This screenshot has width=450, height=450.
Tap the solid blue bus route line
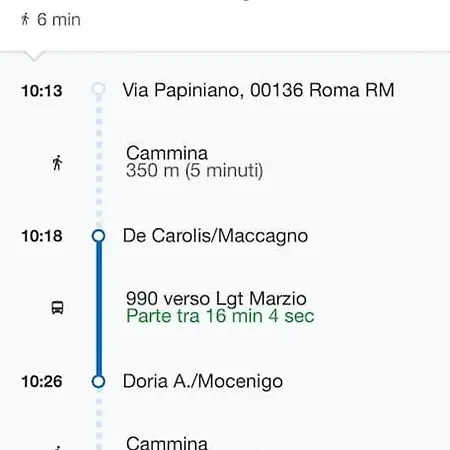(x=99, y=308)
